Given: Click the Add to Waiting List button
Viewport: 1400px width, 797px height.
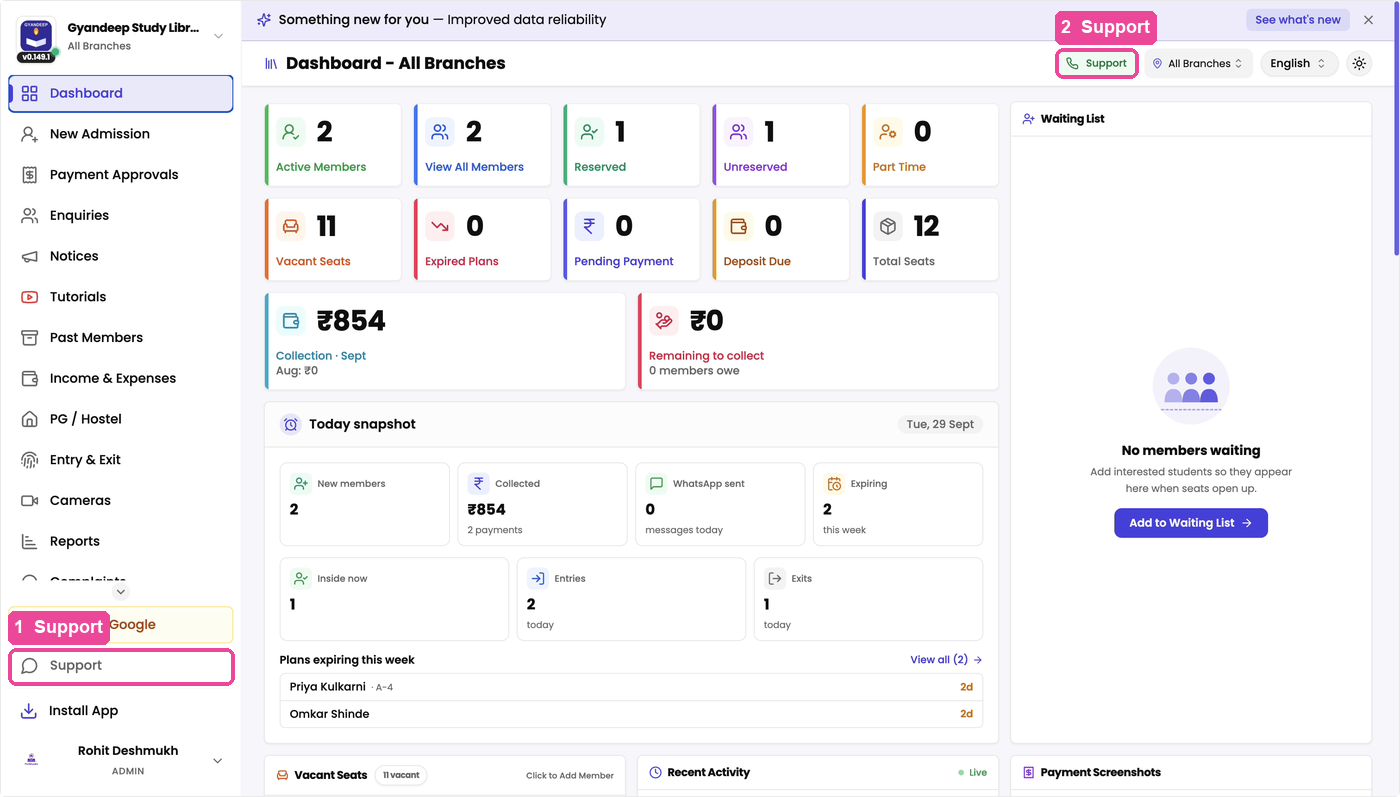Looking at the screenshot, I should pyautogui.click(x=1191, y=523).
